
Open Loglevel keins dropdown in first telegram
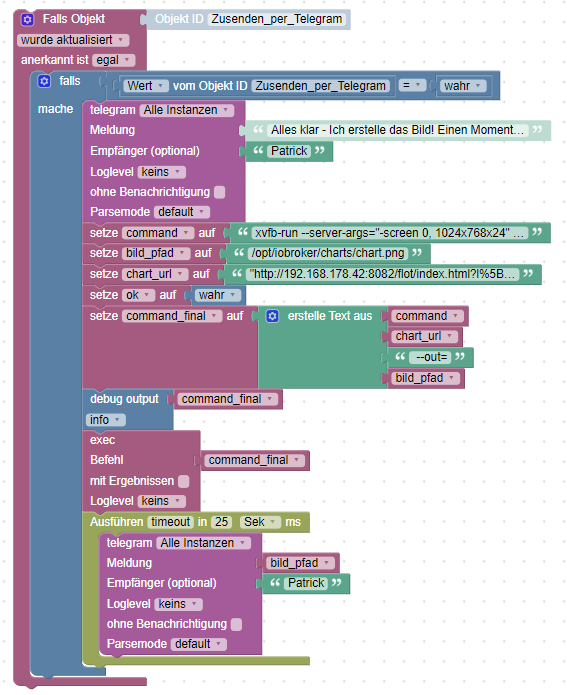point(162,172)
